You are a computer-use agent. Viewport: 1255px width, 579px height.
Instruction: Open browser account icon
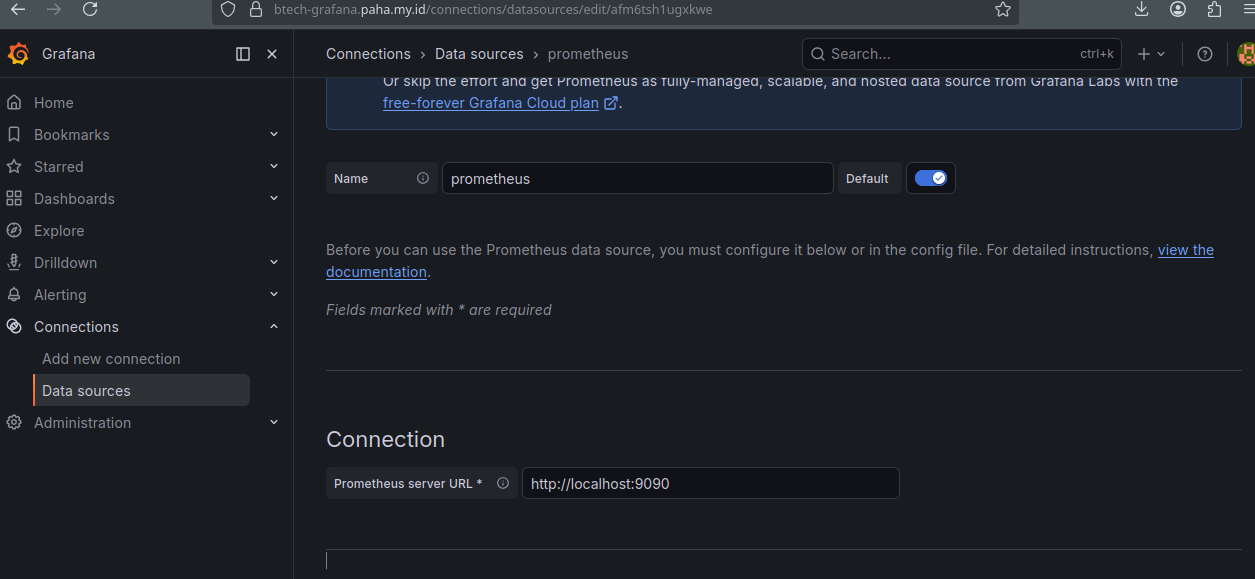1178,9
